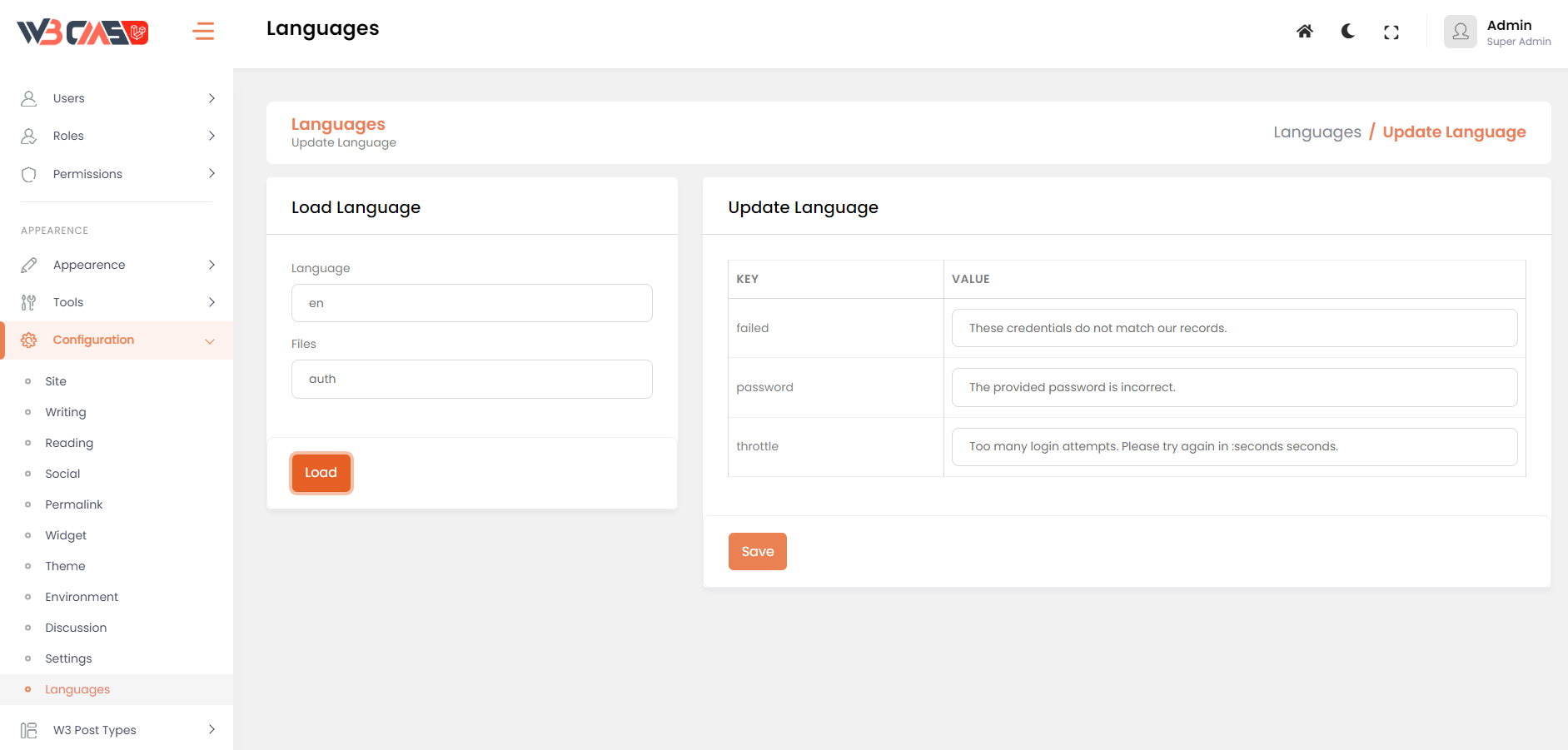Open the Language selector showing en

click(x=471, y=303)
